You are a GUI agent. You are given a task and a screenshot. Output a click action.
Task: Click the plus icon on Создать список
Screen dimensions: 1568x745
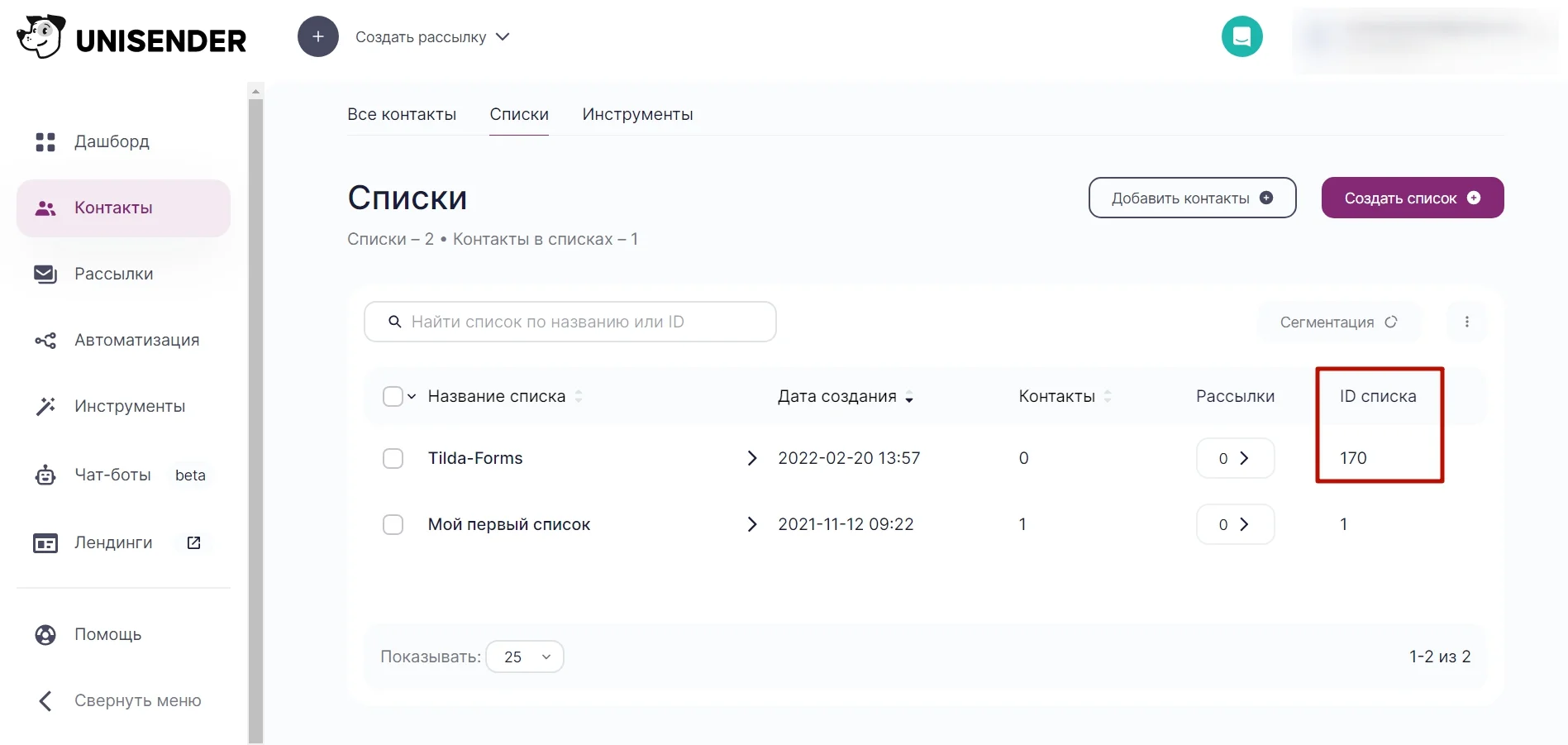pos(1474,198)
